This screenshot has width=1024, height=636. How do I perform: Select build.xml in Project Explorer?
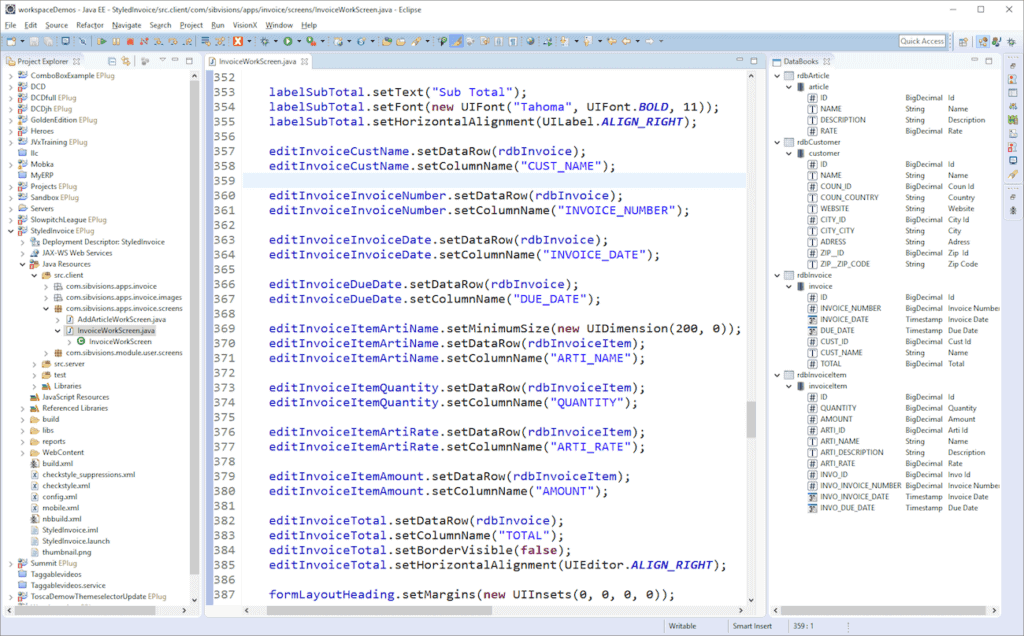point(57,464)
